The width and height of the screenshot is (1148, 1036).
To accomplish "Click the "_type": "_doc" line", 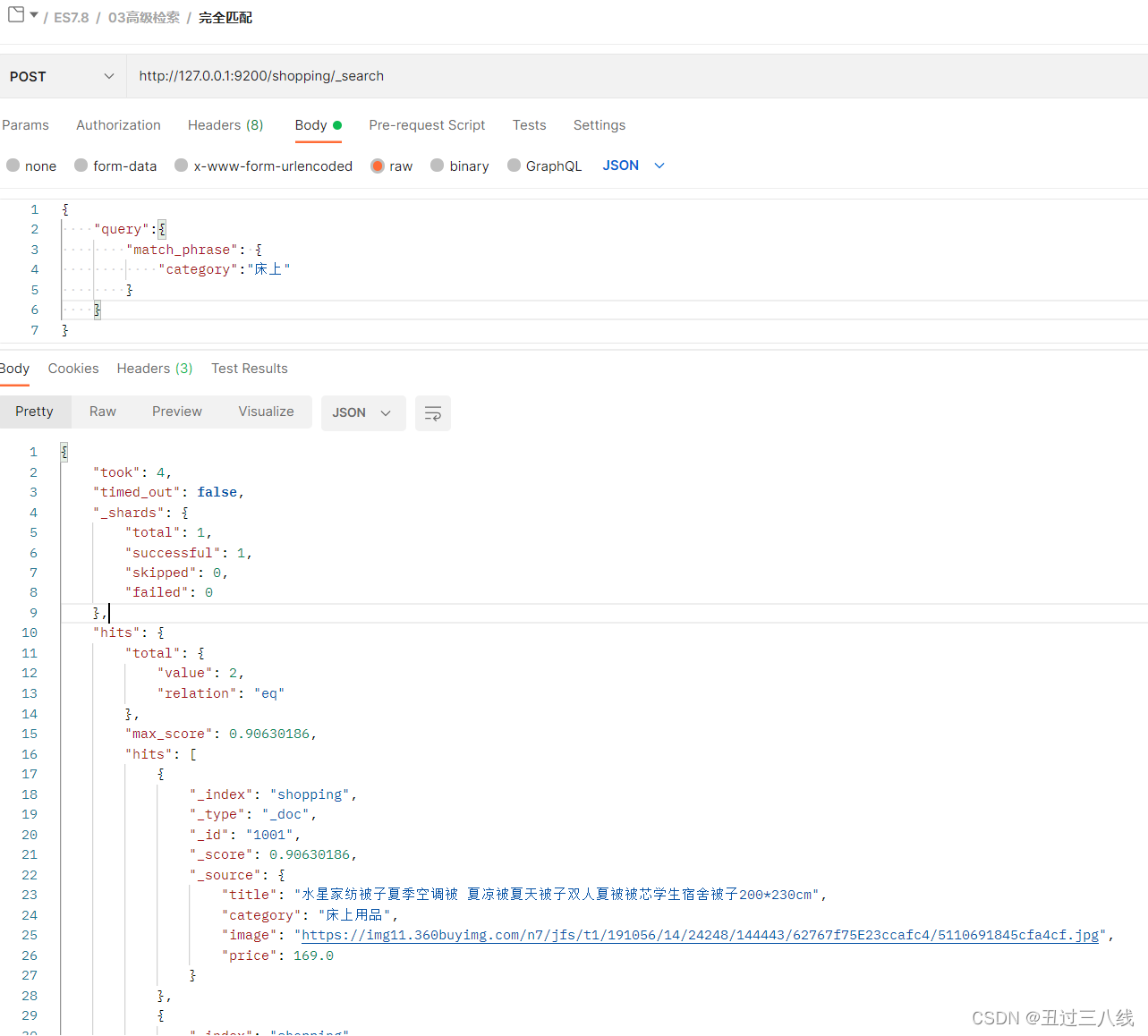I will pyautogui.click(x=253, y=814).
